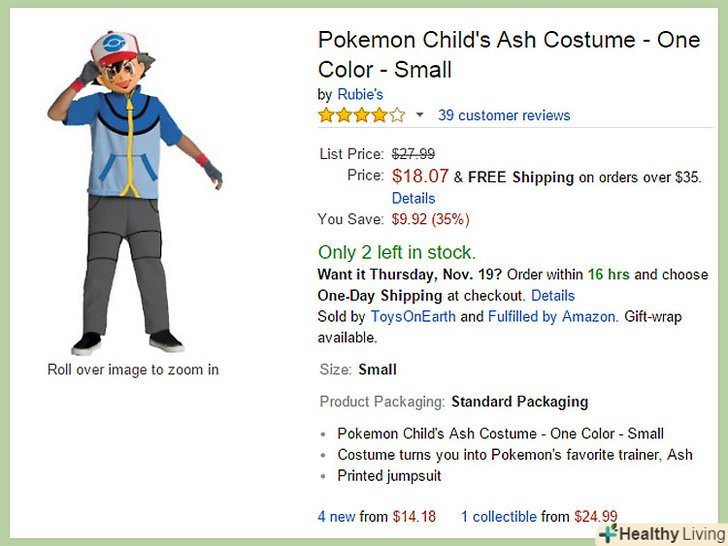The image size is (728, 546).
Task: Click the Roll over image to zoom text
Action: (133, 370)
